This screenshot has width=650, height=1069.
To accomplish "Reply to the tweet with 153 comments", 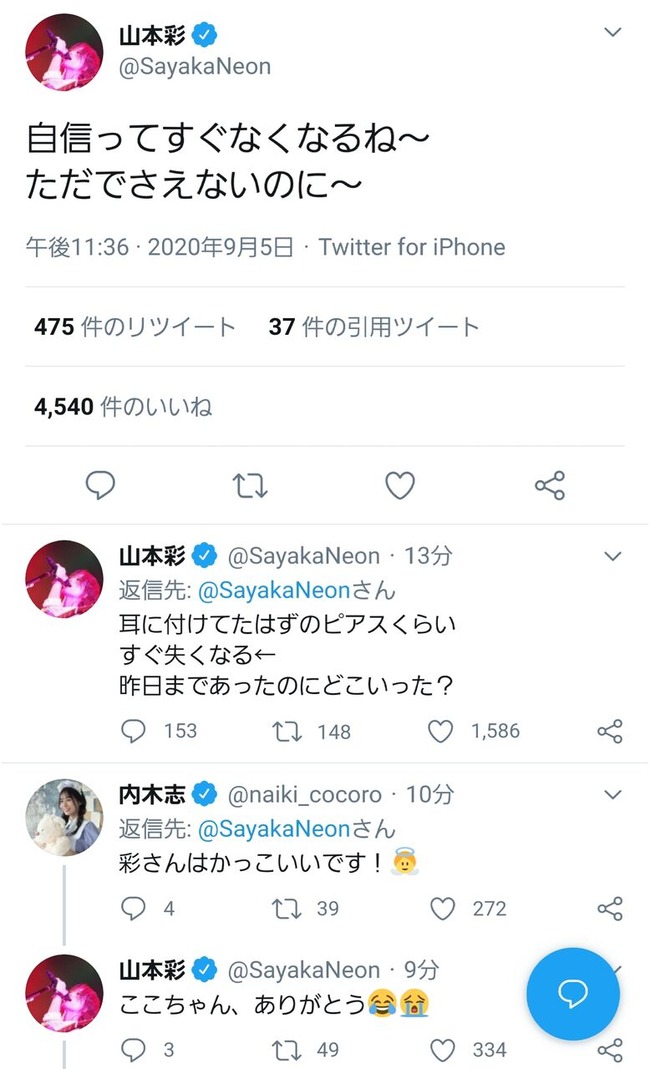I will (133, 731).
